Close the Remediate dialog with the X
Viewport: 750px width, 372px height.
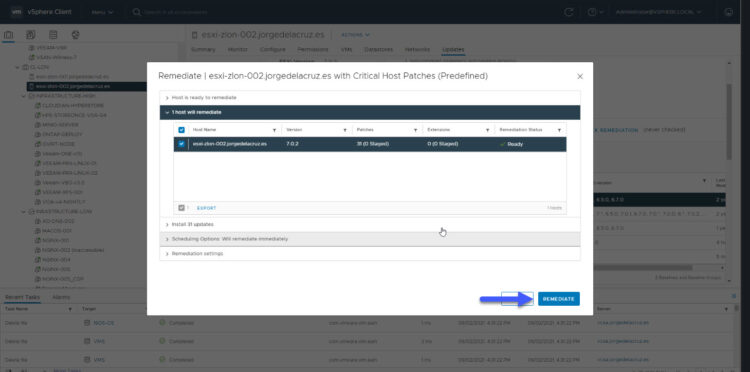tap(580, 77)
